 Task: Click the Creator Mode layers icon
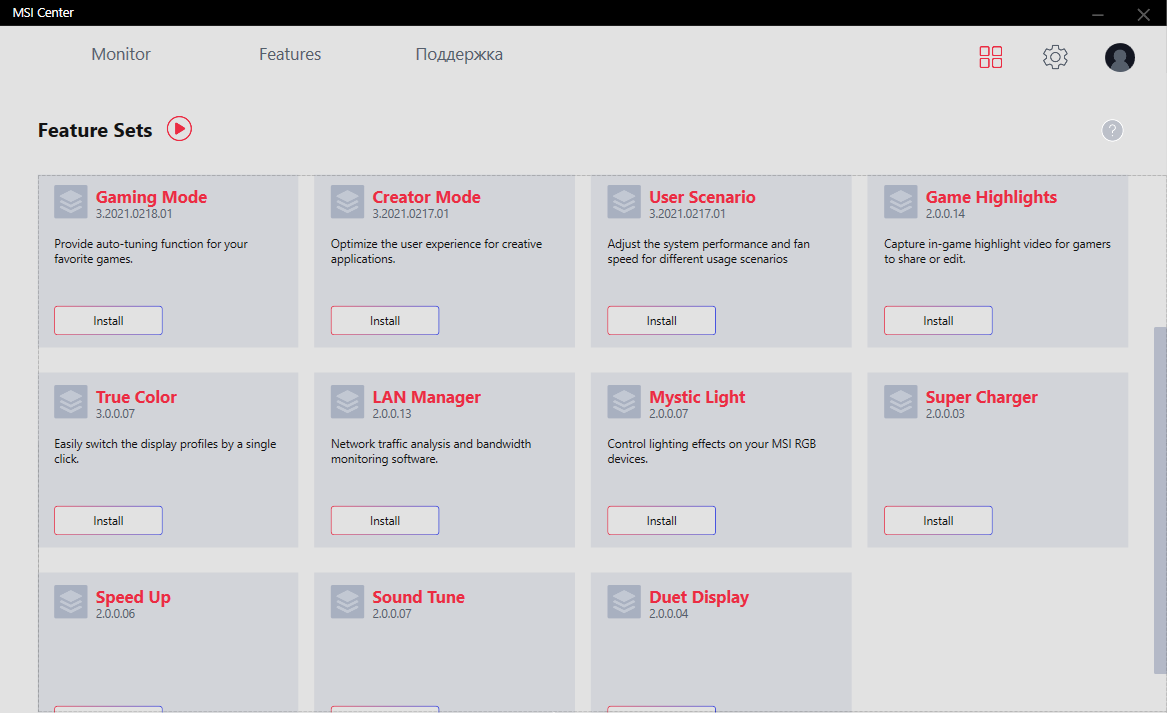(x=348, y=202)
